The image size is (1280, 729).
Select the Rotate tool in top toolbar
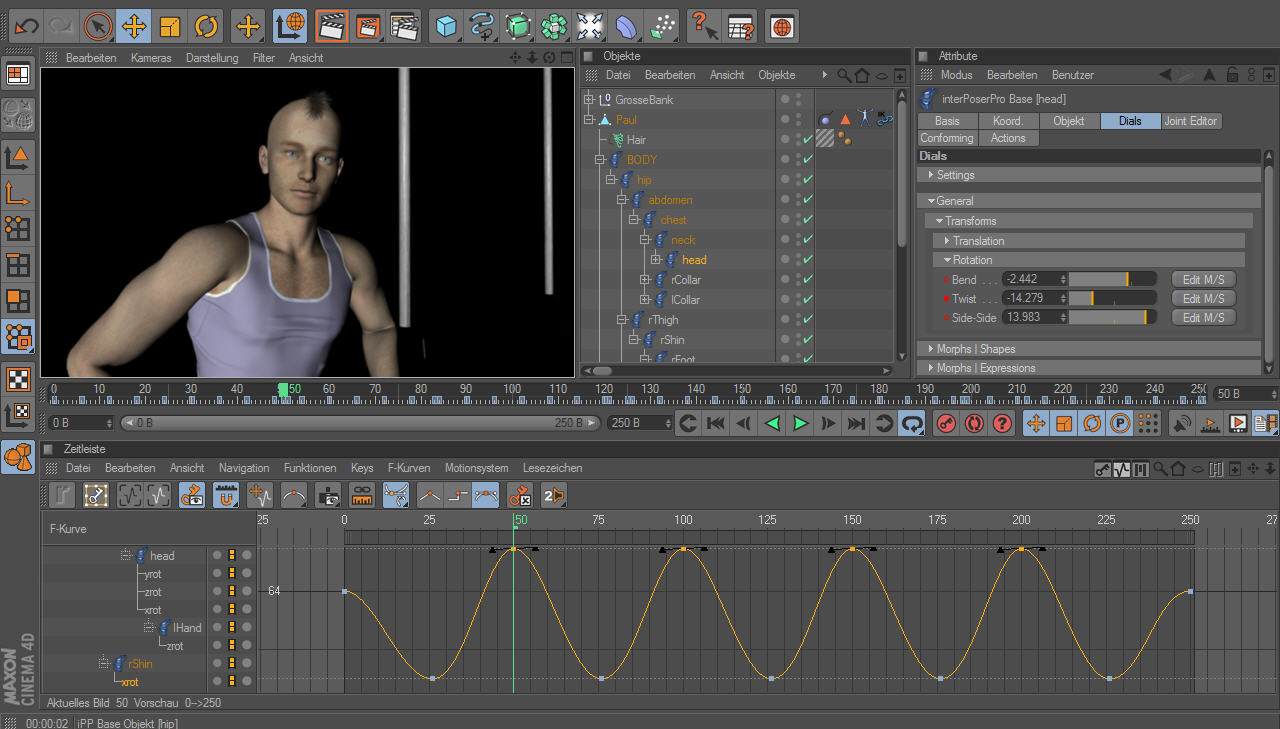coord(206,25)
